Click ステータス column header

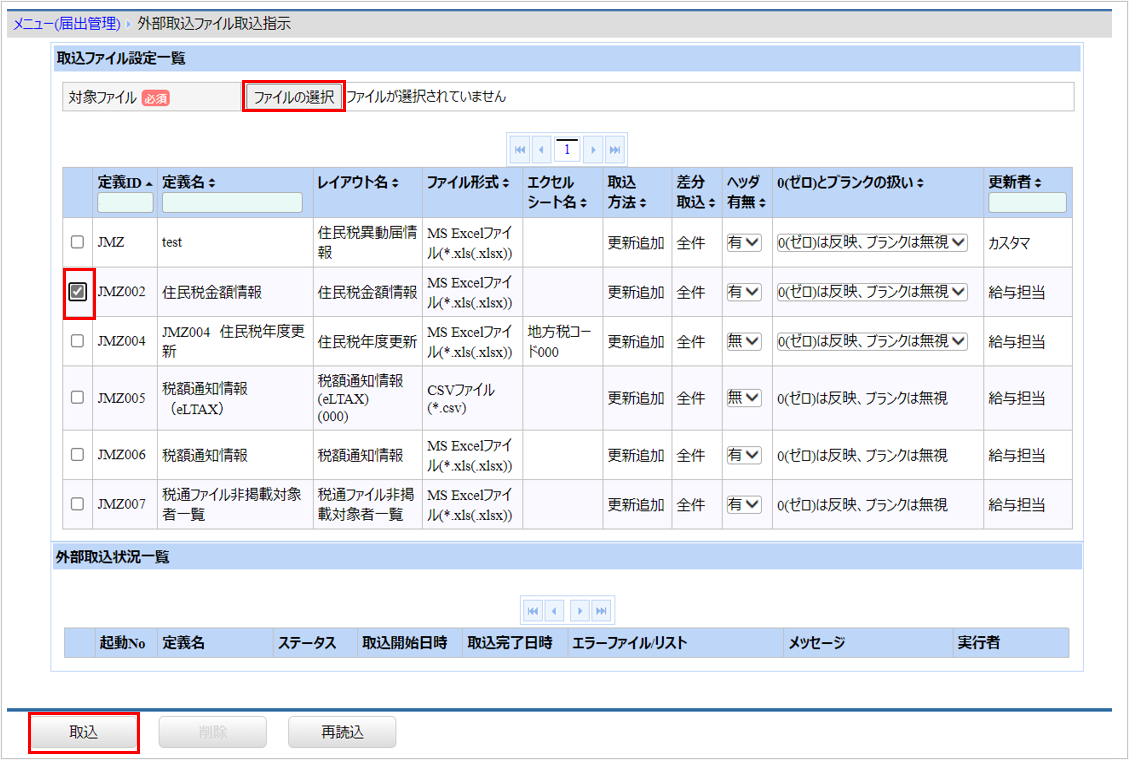pyautogui.click(x=307, y=643)
